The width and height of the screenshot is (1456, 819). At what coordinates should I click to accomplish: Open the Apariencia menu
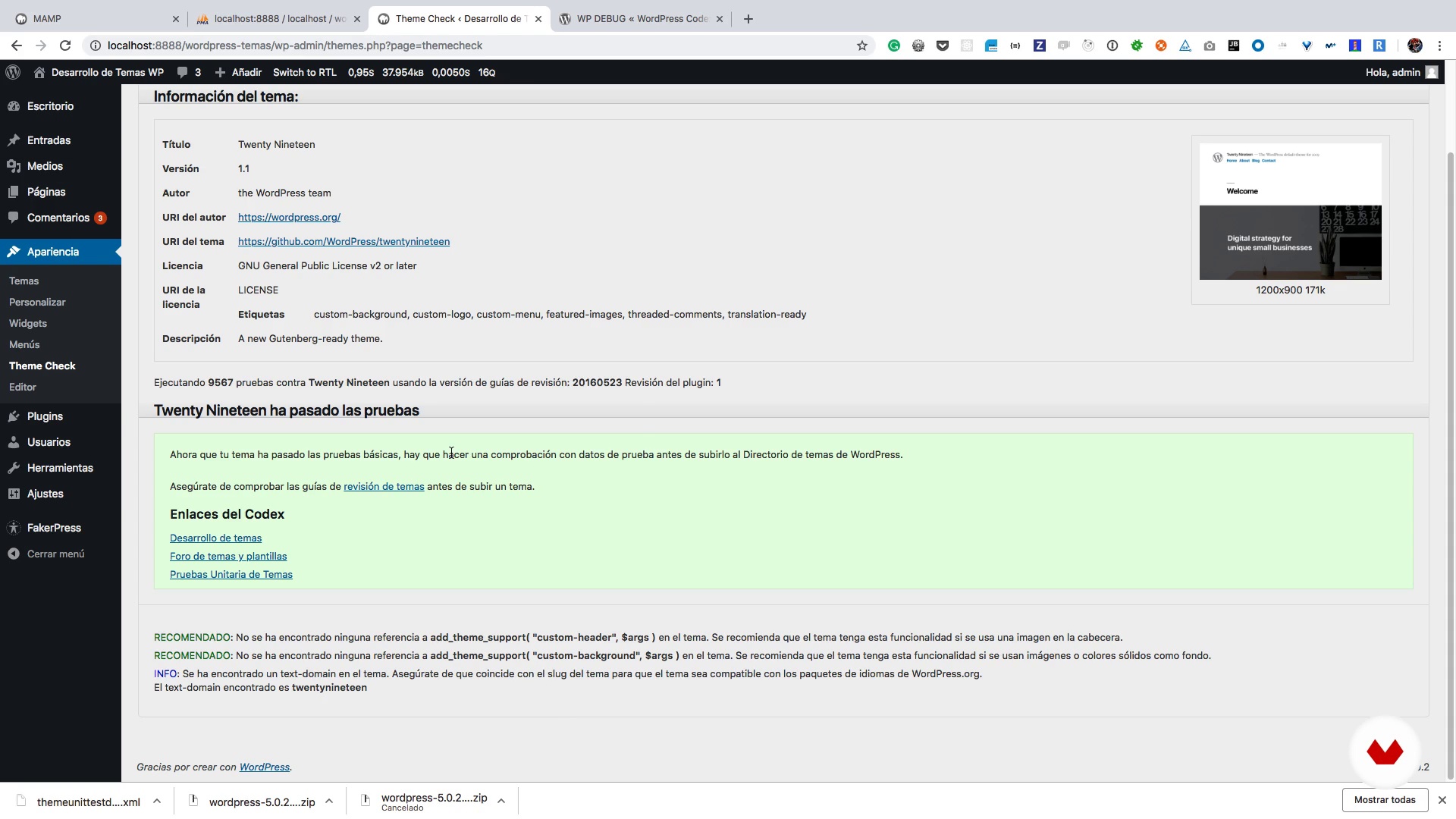[x=61, y=252]
